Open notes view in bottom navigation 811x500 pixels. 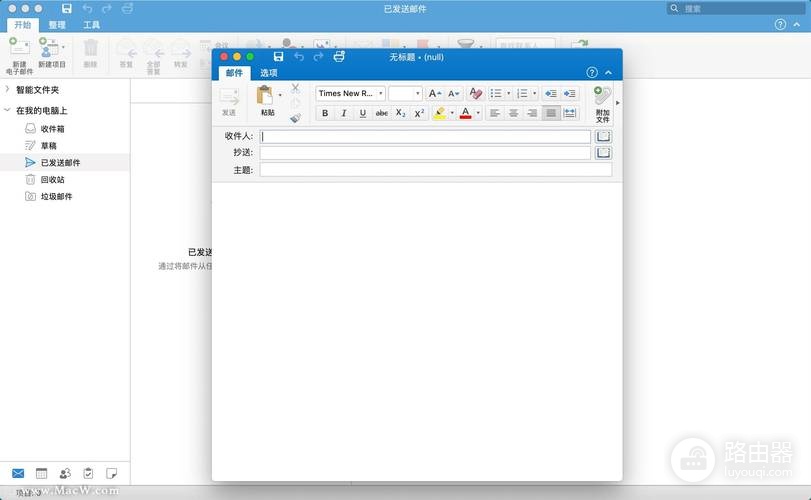click(111, 473)
